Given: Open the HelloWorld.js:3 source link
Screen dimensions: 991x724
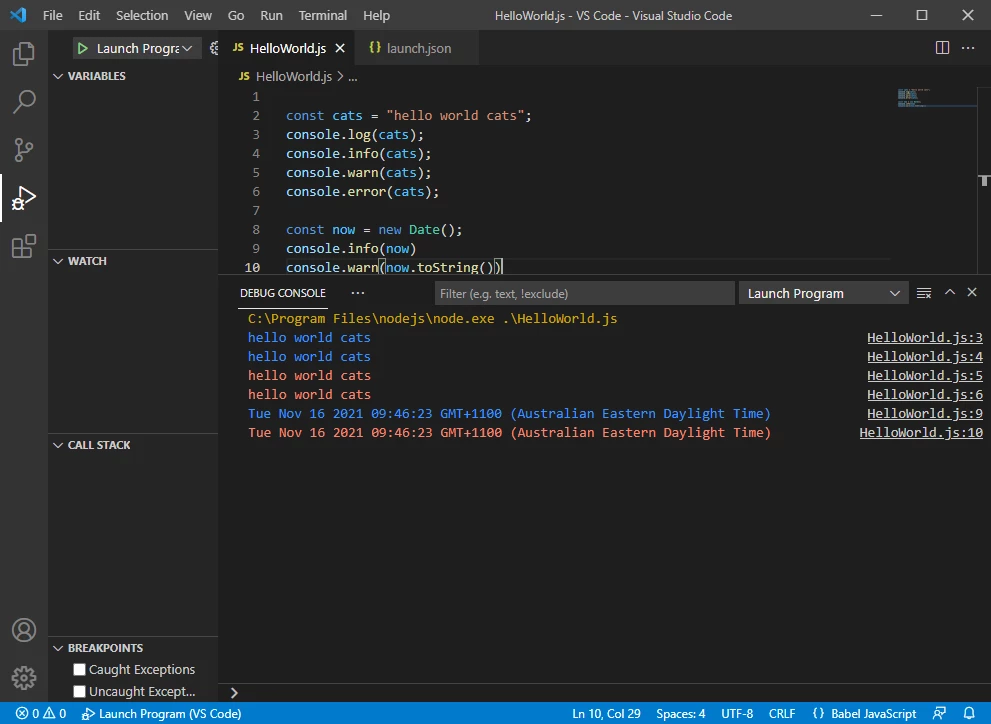Looking at the screenshot, I should tap(925, 337).
